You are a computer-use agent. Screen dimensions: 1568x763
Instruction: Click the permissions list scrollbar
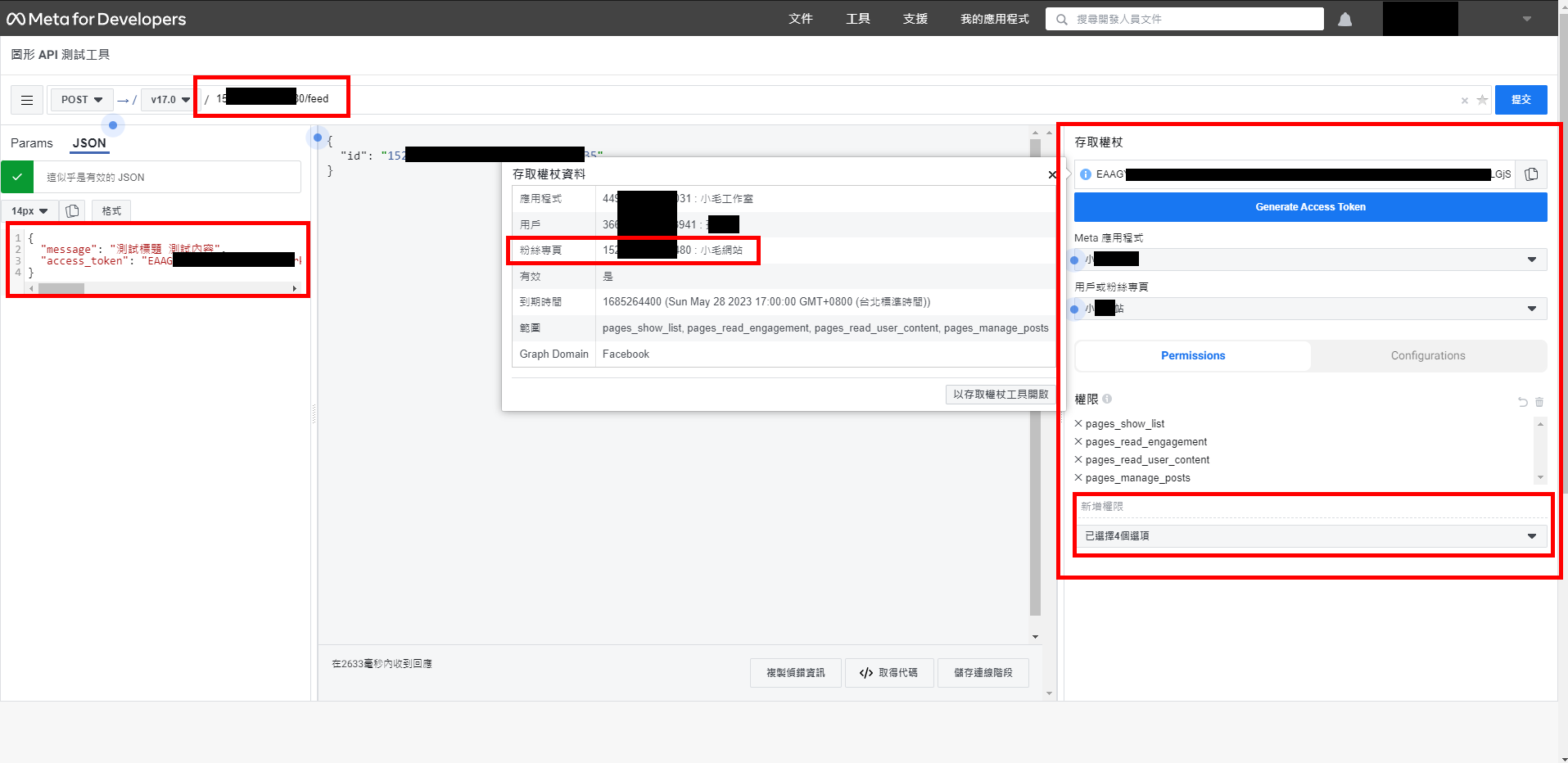1540,450
